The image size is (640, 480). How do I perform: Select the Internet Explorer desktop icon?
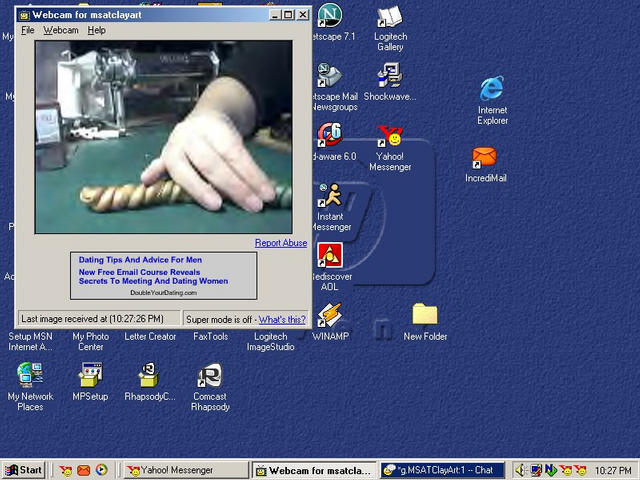tap(492, 88)
